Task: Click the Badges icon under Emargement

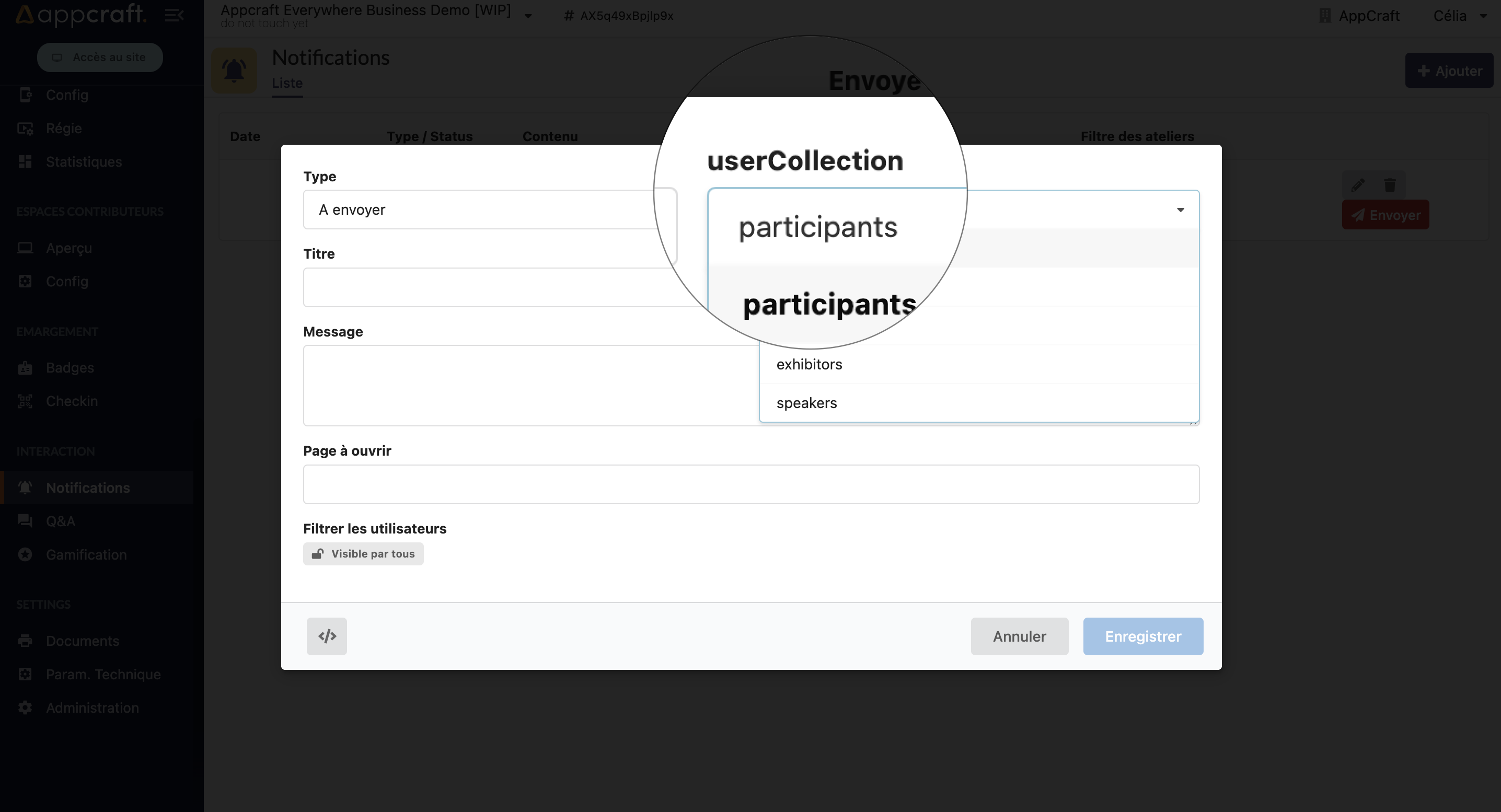Action: 25,367
